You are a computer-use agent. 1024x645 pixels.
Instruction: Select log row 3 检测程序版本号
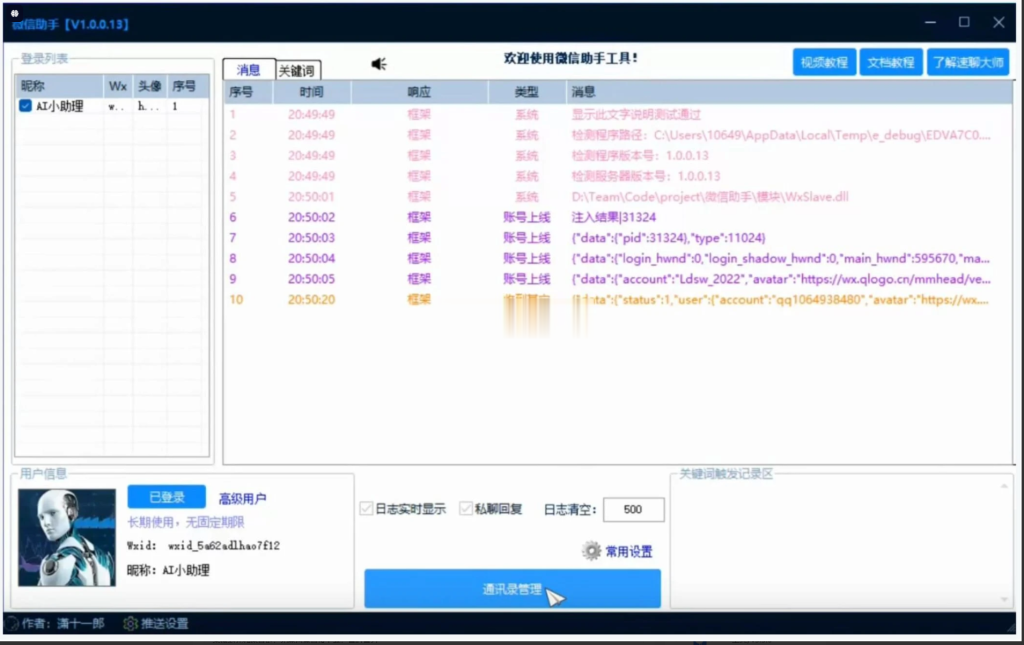click(x=618, y=155)
